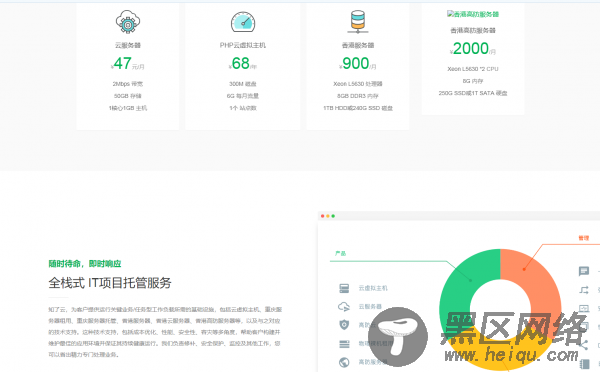600x372 pixels.
Task: Click the green 产品 chart label
Action: coord(341,253)
